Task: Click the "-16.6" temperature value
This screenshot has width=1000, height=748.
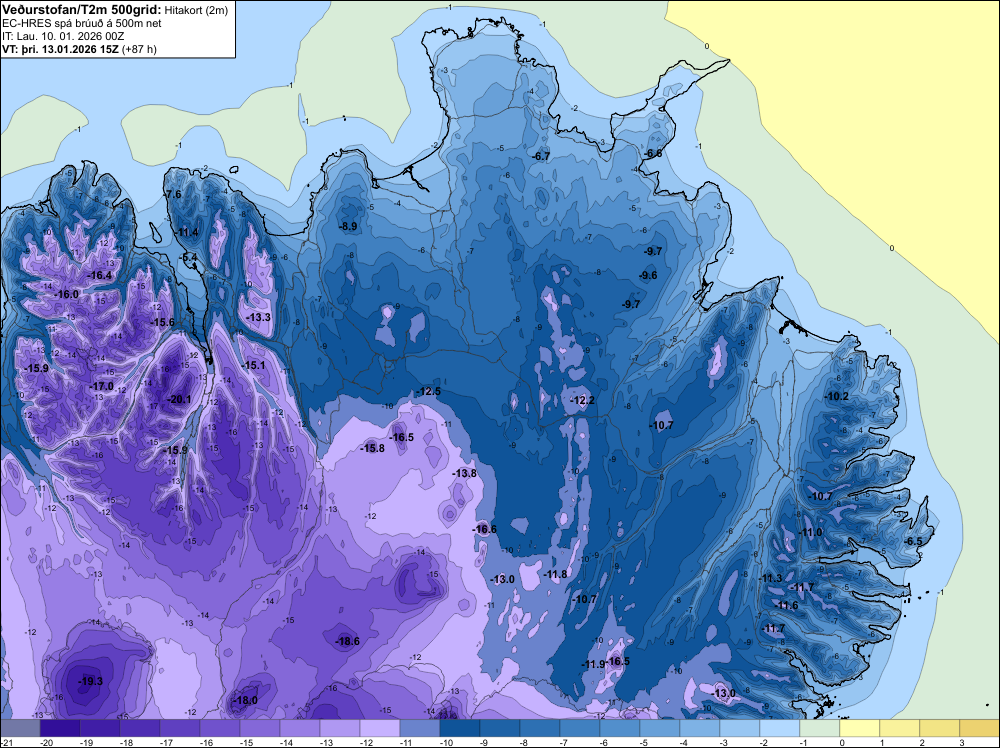Action: point(484,529)
